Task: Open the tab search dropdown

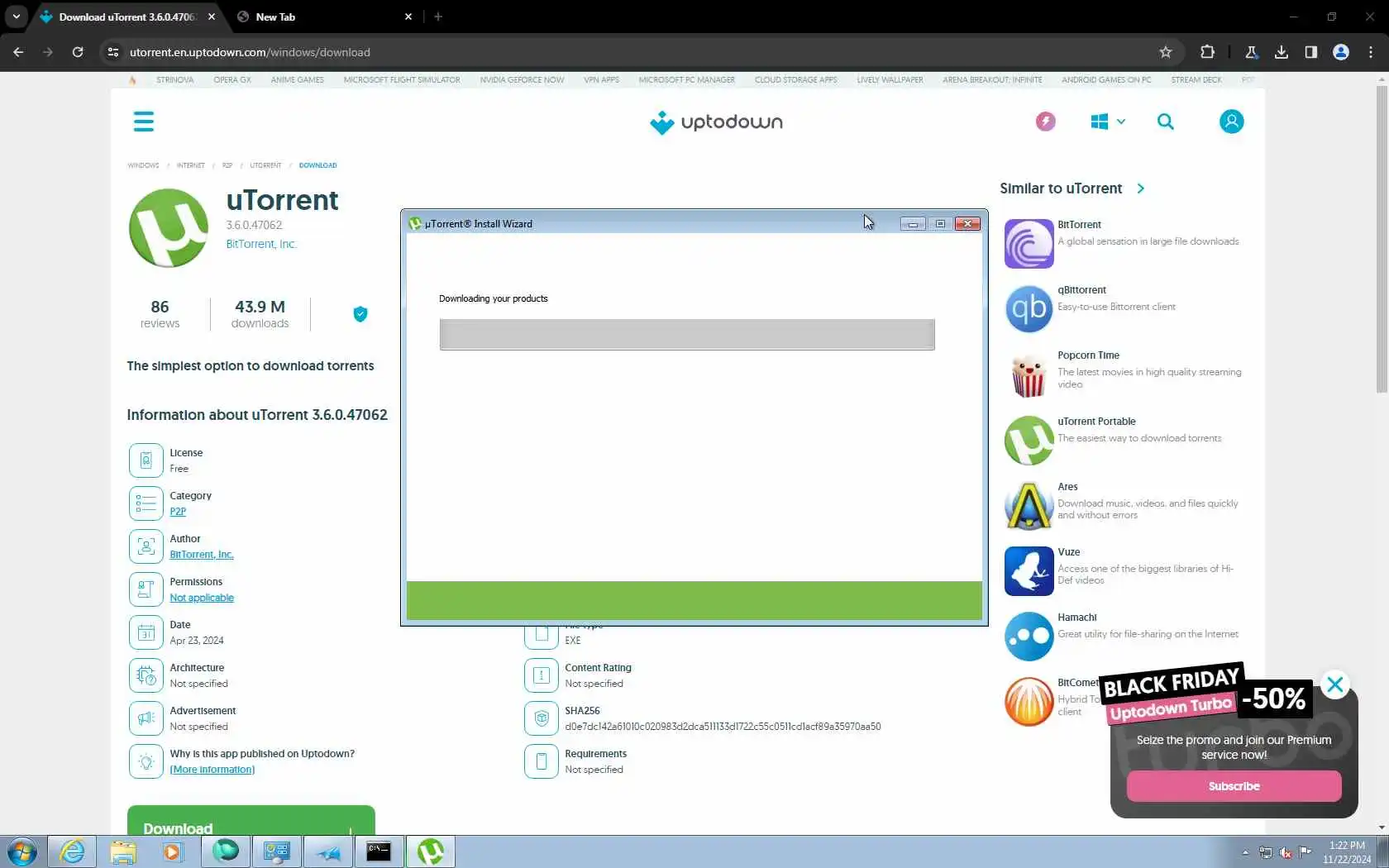Action: coord(16,17)
